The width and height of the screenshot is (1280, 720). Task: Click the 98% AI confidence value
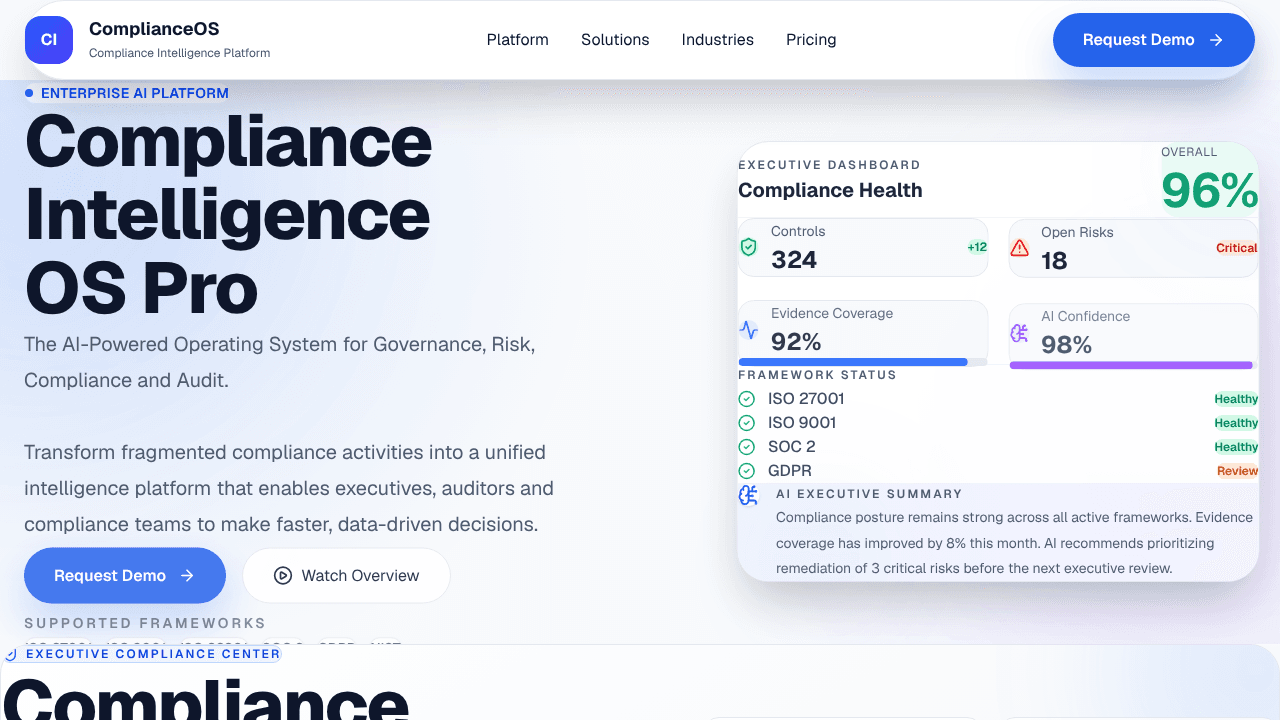coord(1066,345)
